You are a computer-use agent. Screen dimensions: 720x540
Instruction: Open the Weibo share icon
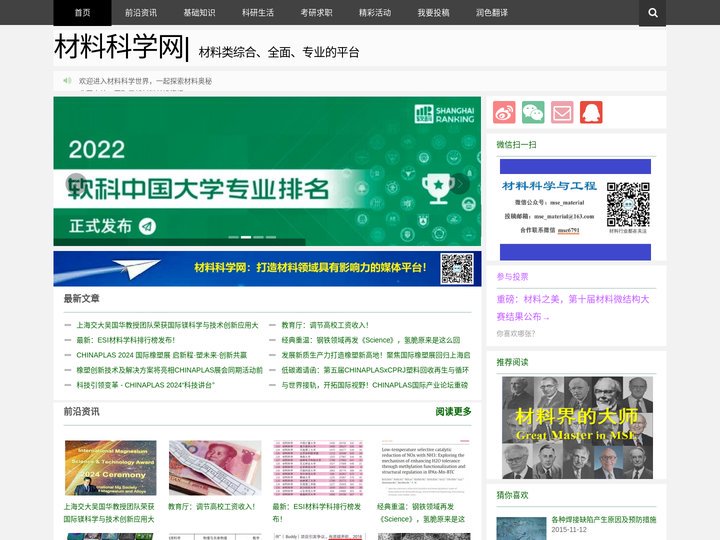pos(504,112)
